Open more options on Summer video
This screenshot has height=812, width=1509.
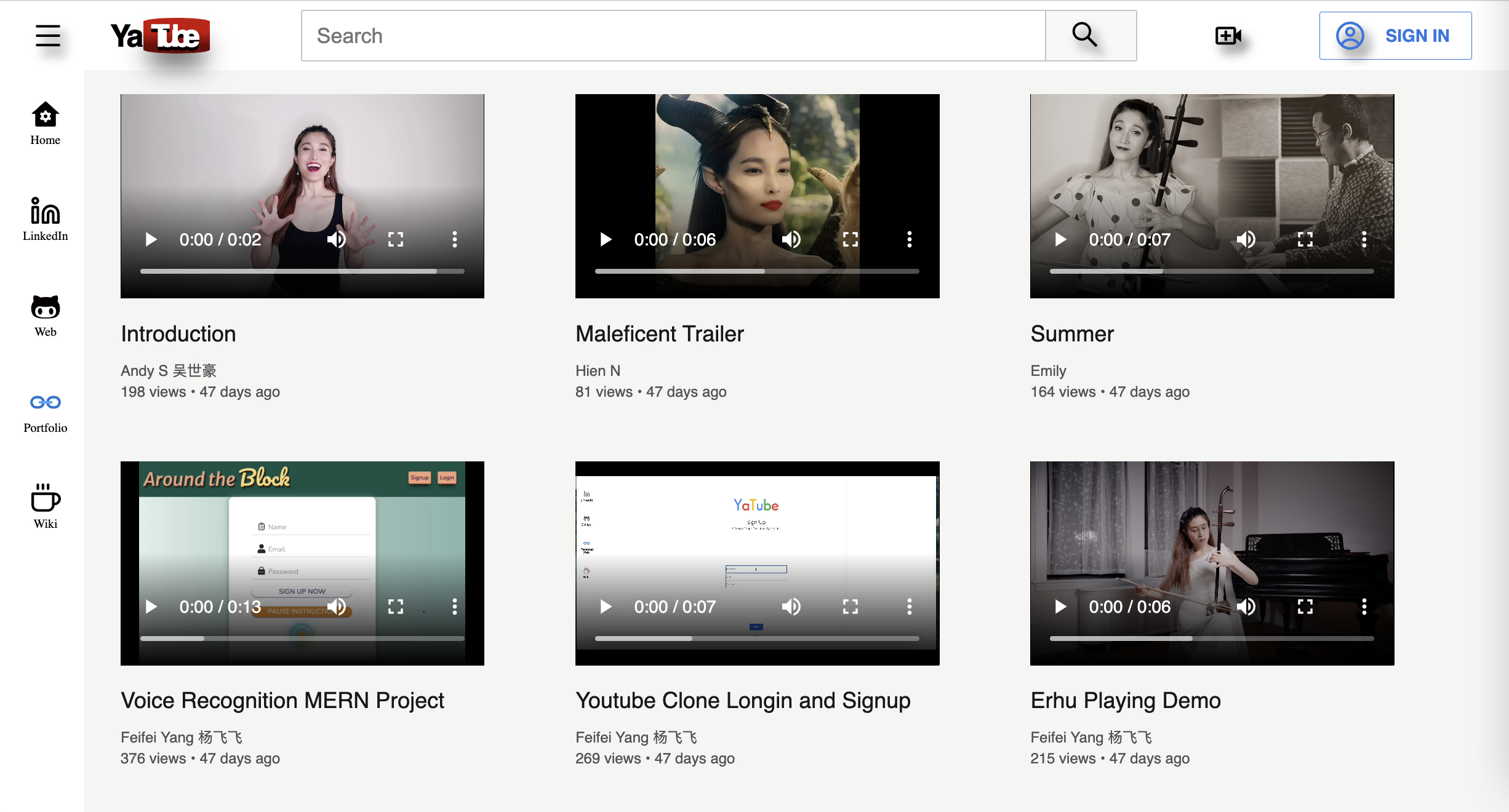coord(1364,239)
